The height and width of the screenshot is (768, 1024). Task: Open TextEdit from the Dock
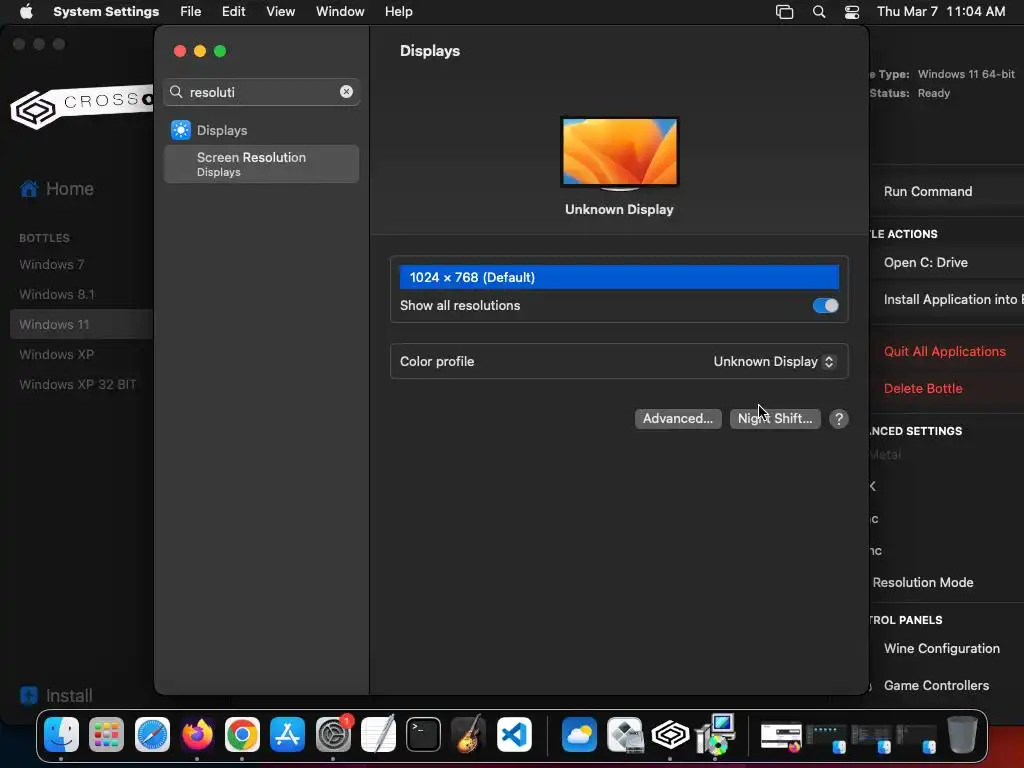coord(378,735)
